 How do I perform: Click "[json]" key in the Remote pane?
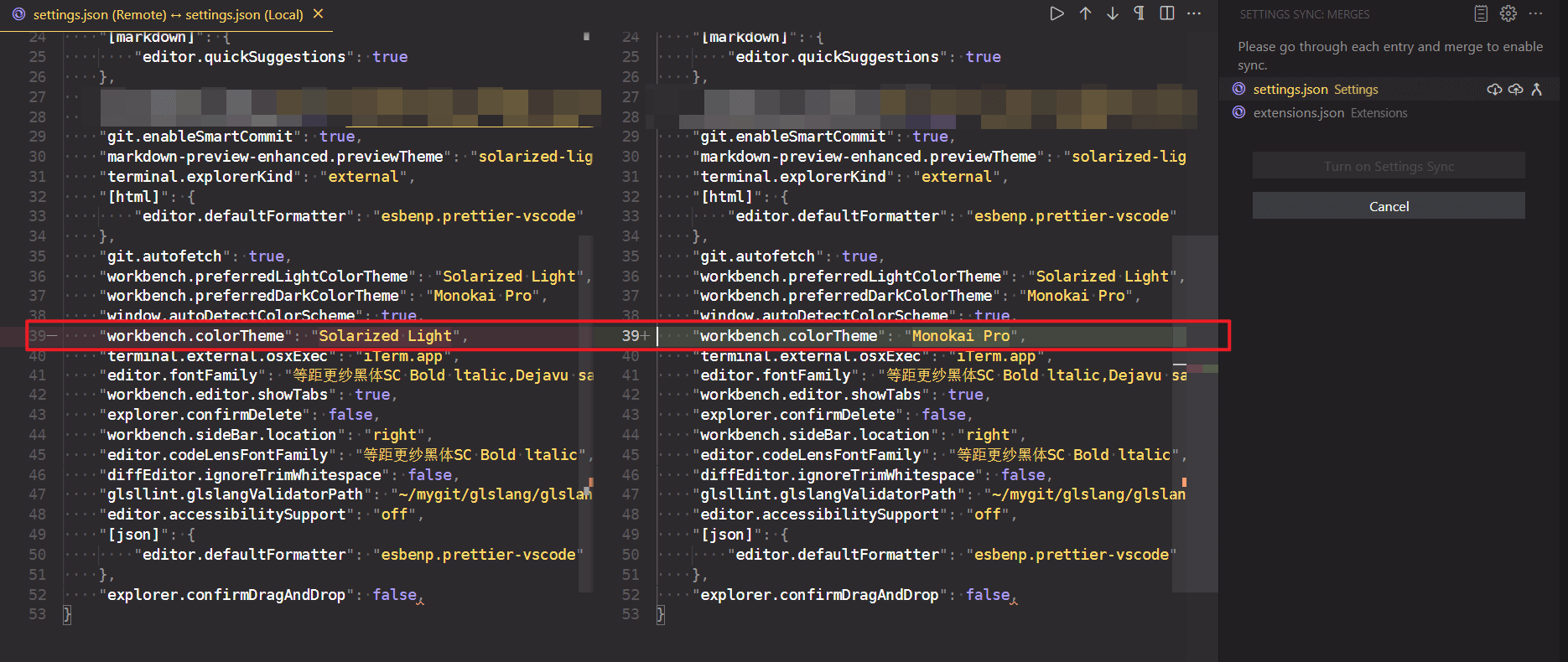[x=134, y=535]
